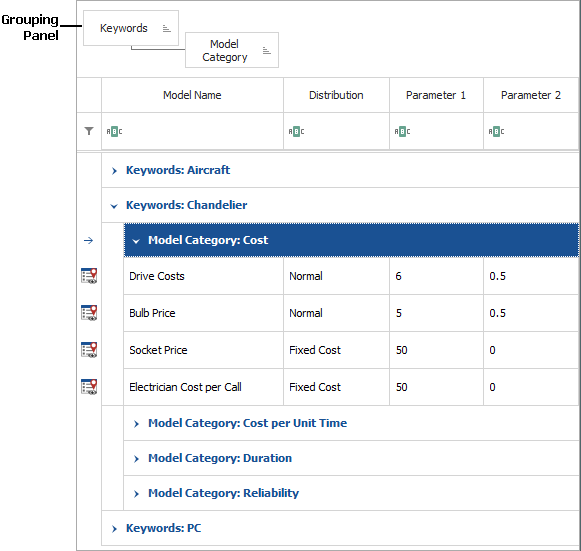
Task: Expand the Keywords: PC group
Action: coord(114,529)
